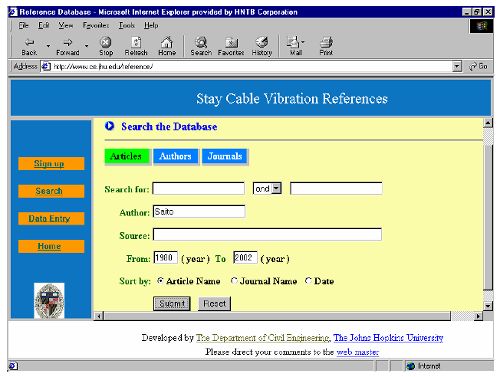Viewport: 500px width, 377px height.
Task: Click the status bar page icon
Action: [13, 366]
